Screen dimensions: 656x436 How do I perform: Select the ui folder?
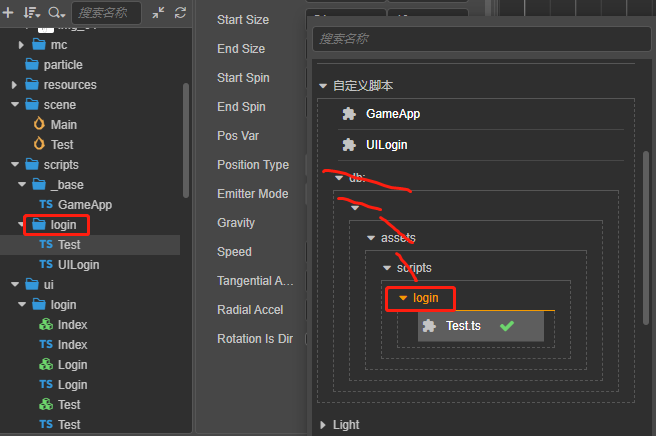tap(40, 285)
